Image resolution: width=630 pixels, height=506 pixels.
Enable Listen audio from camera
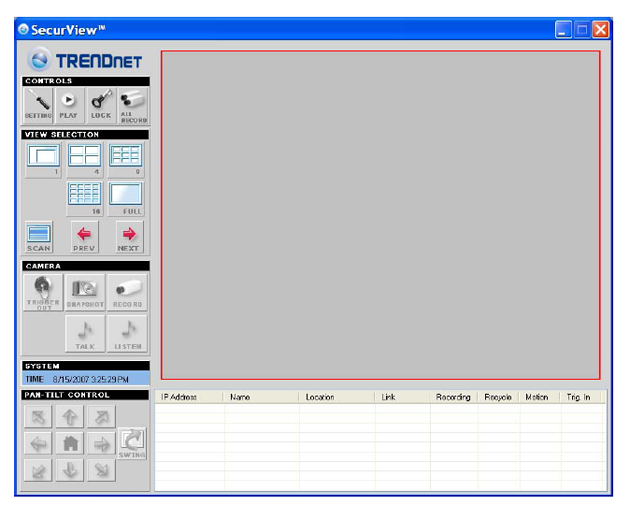pos(127,334)
